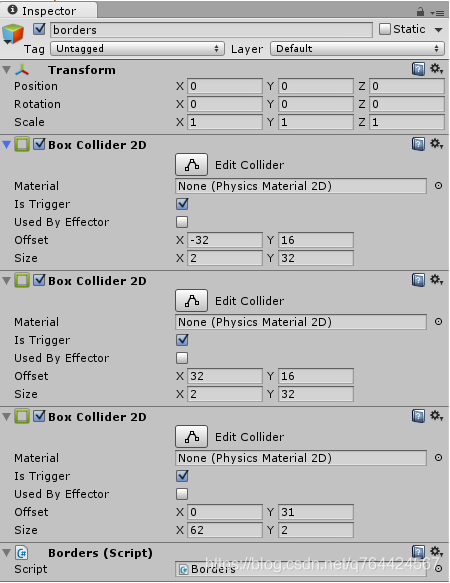Disable the third Box Collider 2D component checkbox
Screen dimensions: 450x583
click(39, 416)
